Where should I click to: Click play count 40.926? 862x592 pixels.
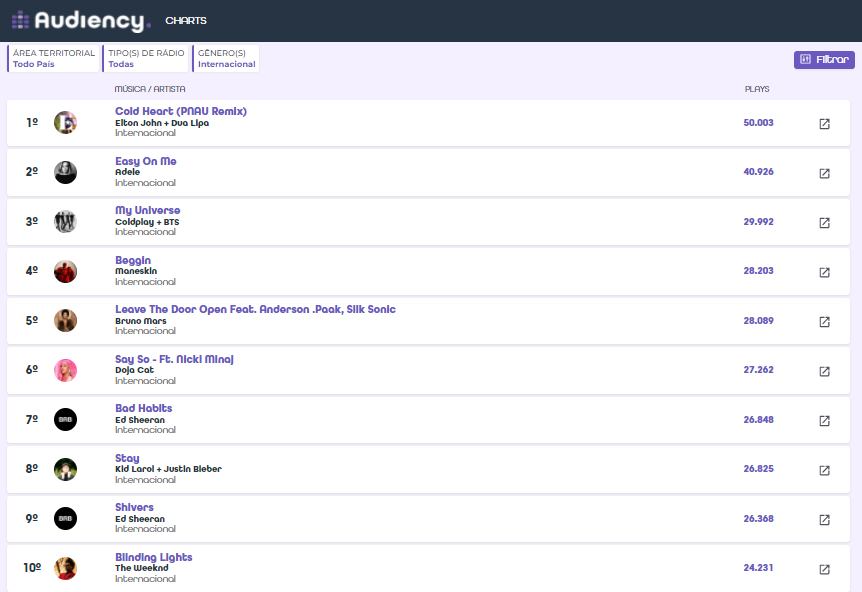758,171
